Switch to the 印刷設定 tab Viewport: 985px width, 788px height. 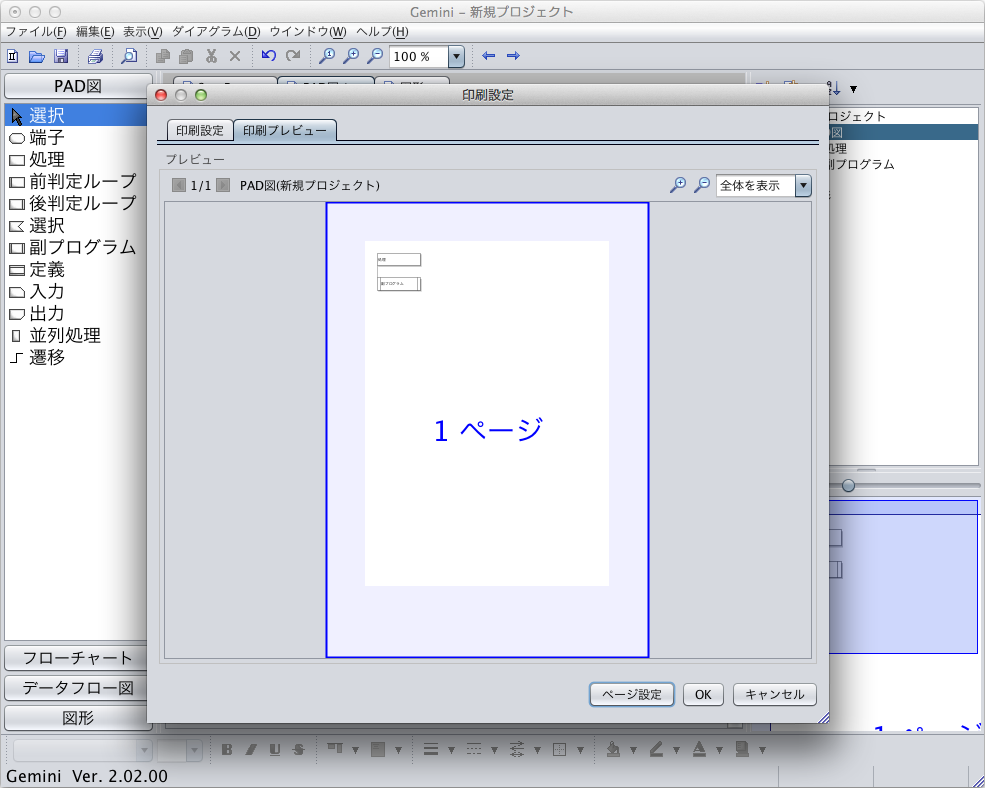point(200,131)
